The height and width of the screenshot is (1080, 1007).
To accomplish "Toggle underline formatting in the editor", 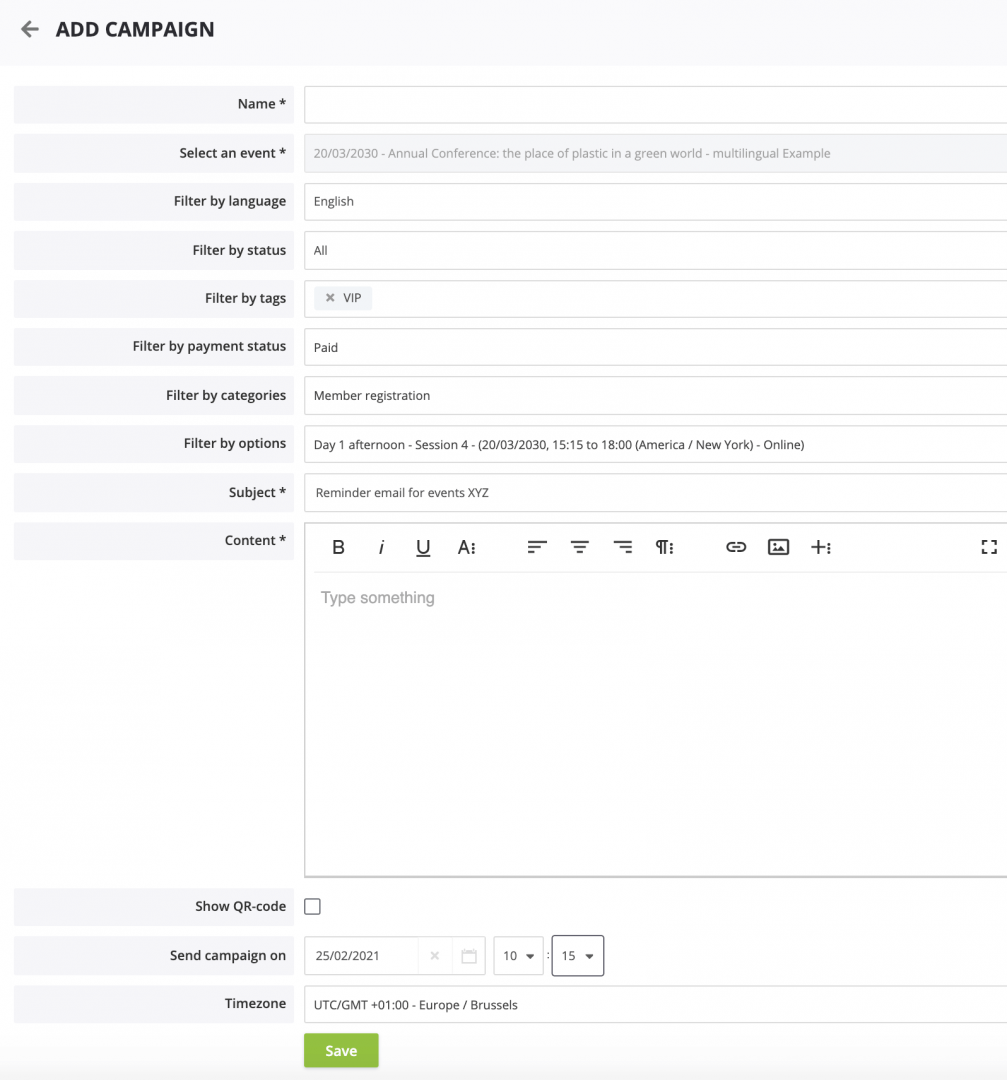I will 423,547.
